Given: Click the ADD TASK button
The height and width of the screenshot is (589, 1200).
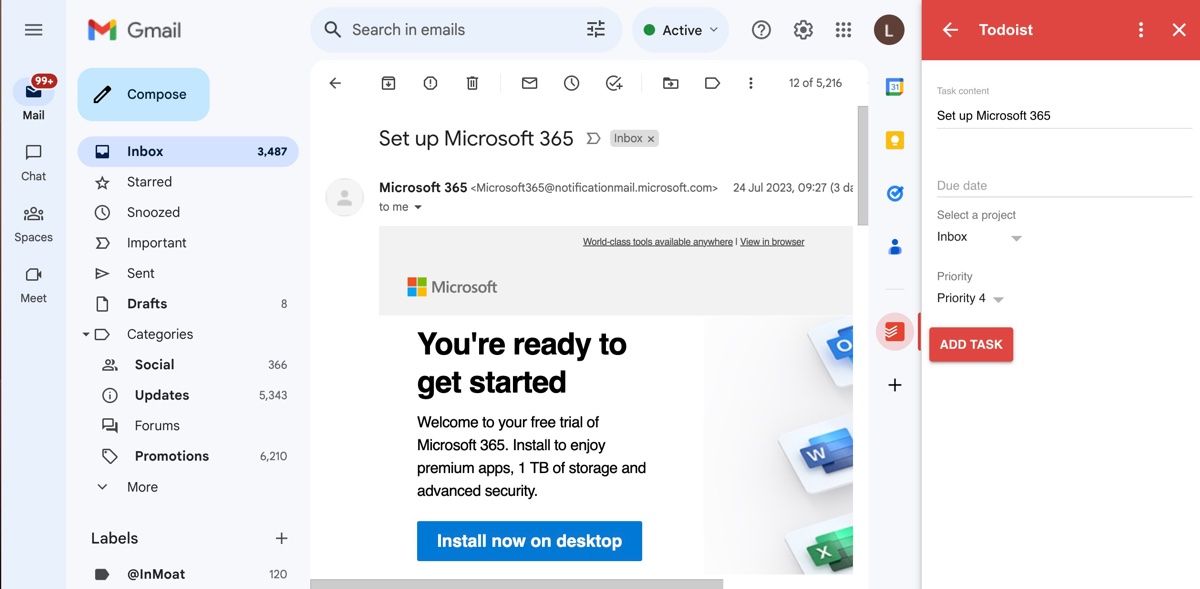Looking at the screenshot, I should tap(971, 344).
